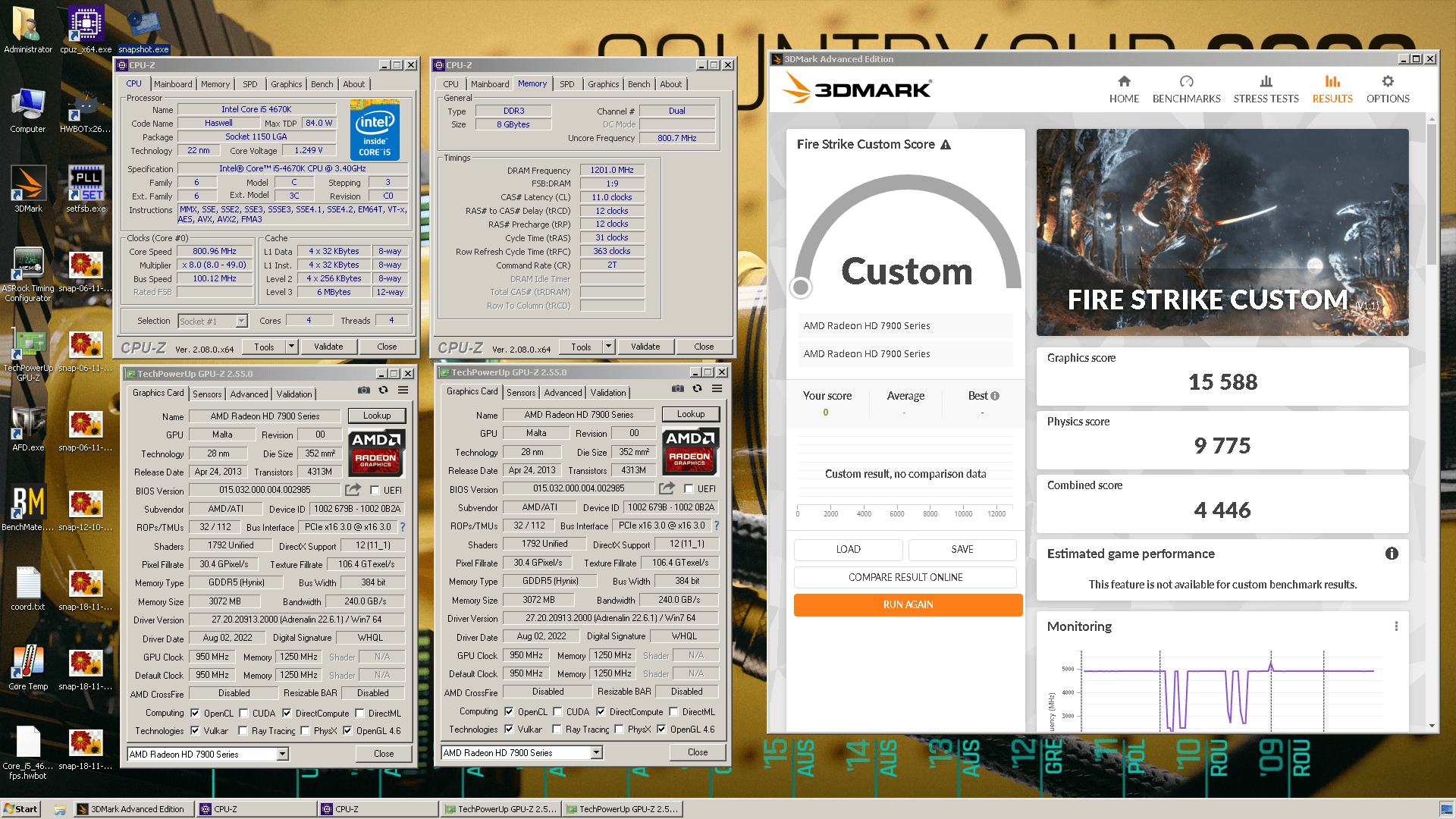This screenshot has height=819, width=1456.
Task: Click the Intel inside Core i5 logo
Action: 375,130
